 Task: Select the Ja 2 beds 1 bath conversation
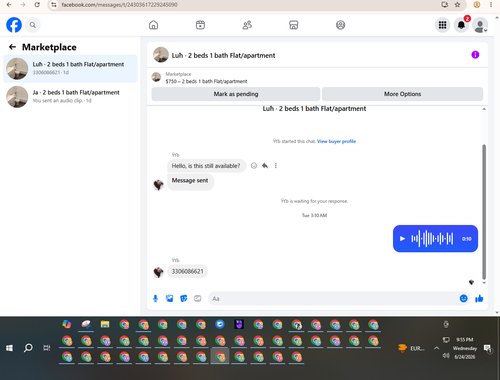pyautogui.click(x=70, y=97)
